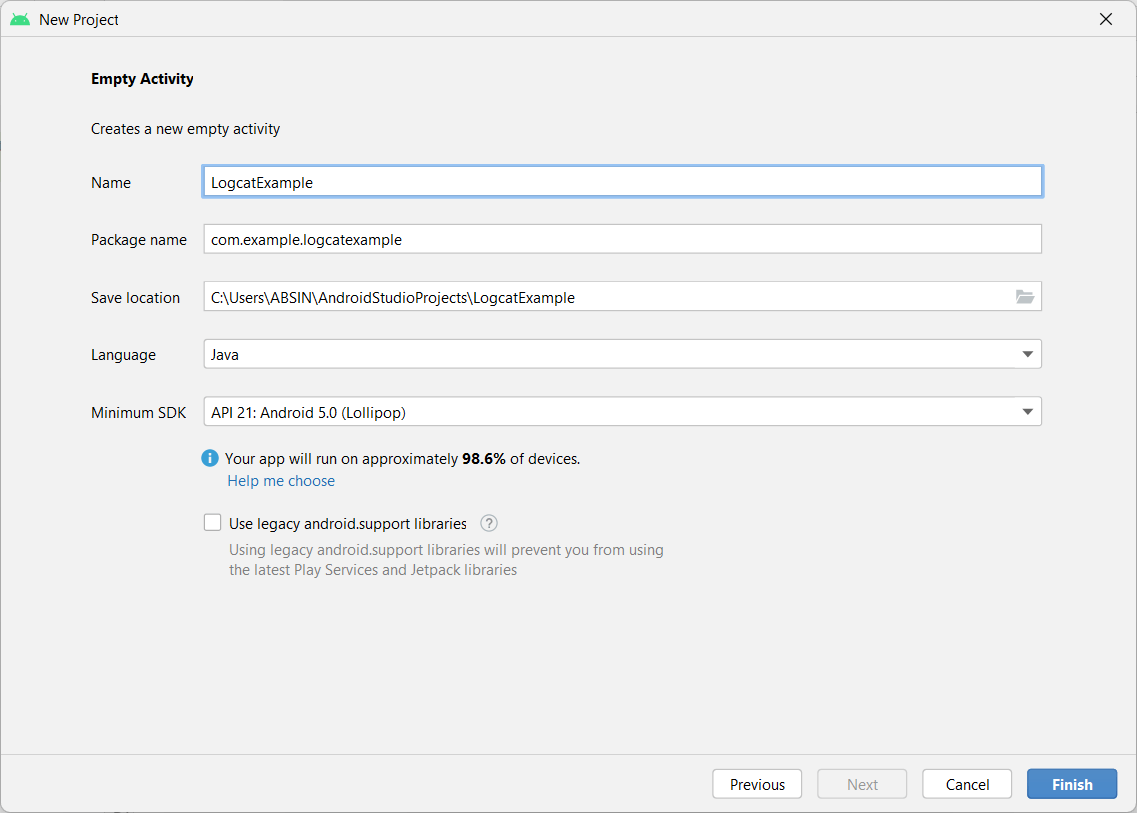Screen dimensions: 1137x813
Task: Click the blue info icon about device coverage
Action: coord(210,458)
